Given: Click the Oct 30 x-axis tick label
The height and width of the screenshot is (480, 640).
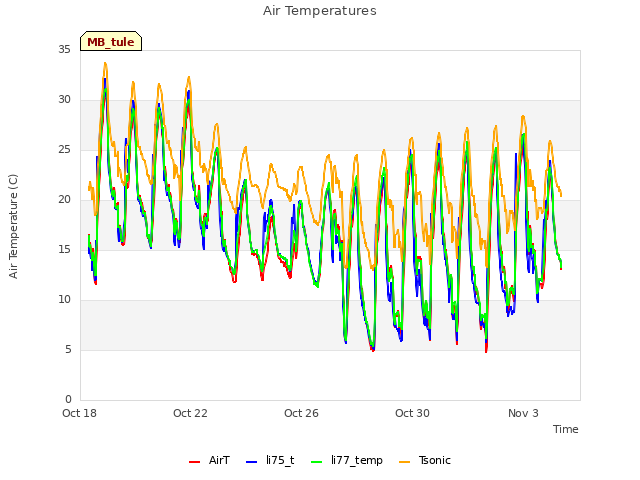Looking at the screenshot, I should tap(412, 413).
